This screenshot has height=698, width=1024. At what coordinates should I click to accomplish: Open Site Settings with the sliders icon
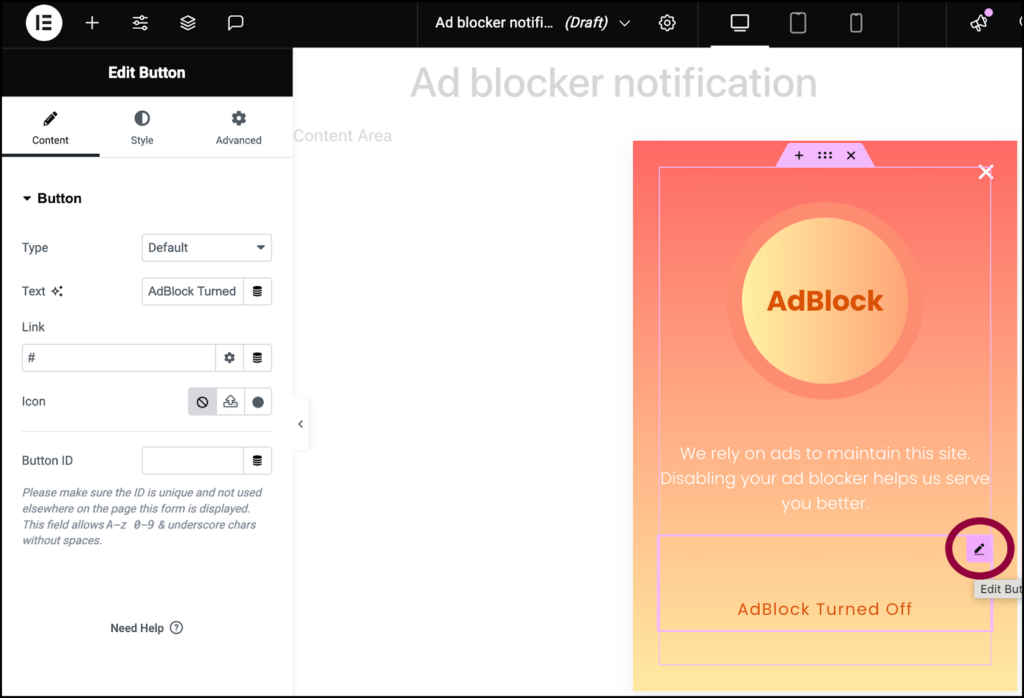[x=139, y=23]
